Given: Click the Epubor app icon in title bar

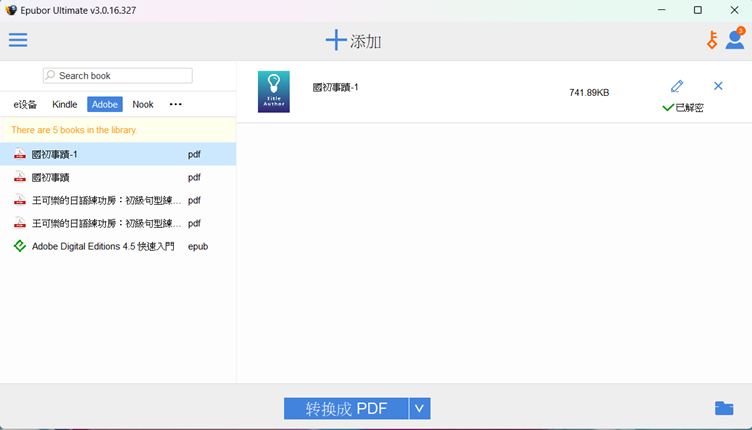Looking at the screenshot, I should point(11,10).
